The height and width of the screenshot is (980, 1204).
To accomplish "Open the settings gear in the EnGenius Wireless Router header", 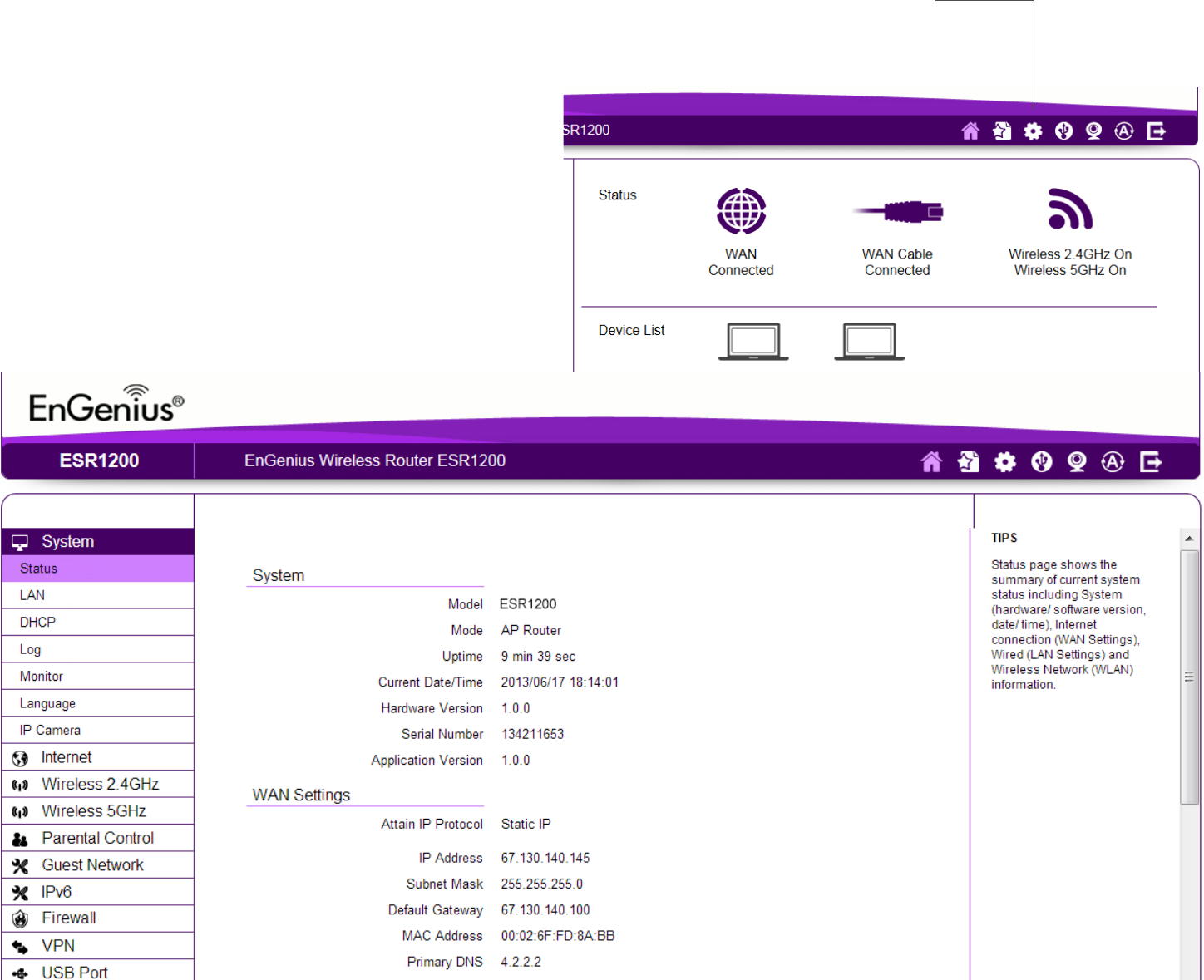I will 1005,461.
